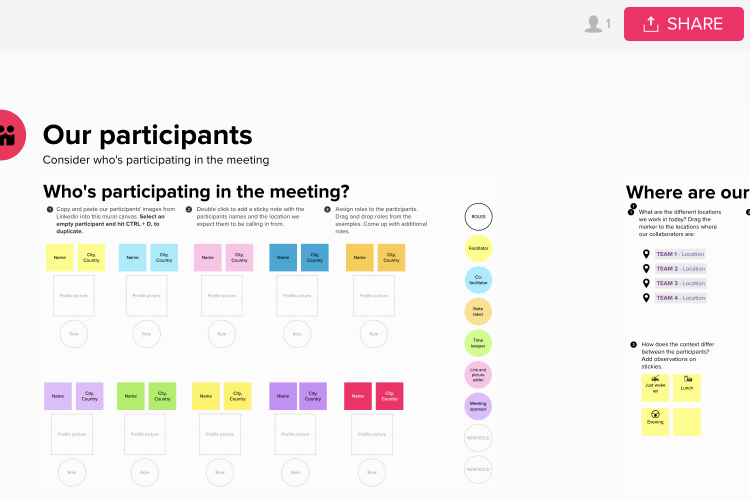This screenshot has width=750, height=500.
Task: Click the TEAM 3 - Location label
Action: coord(681,283)
